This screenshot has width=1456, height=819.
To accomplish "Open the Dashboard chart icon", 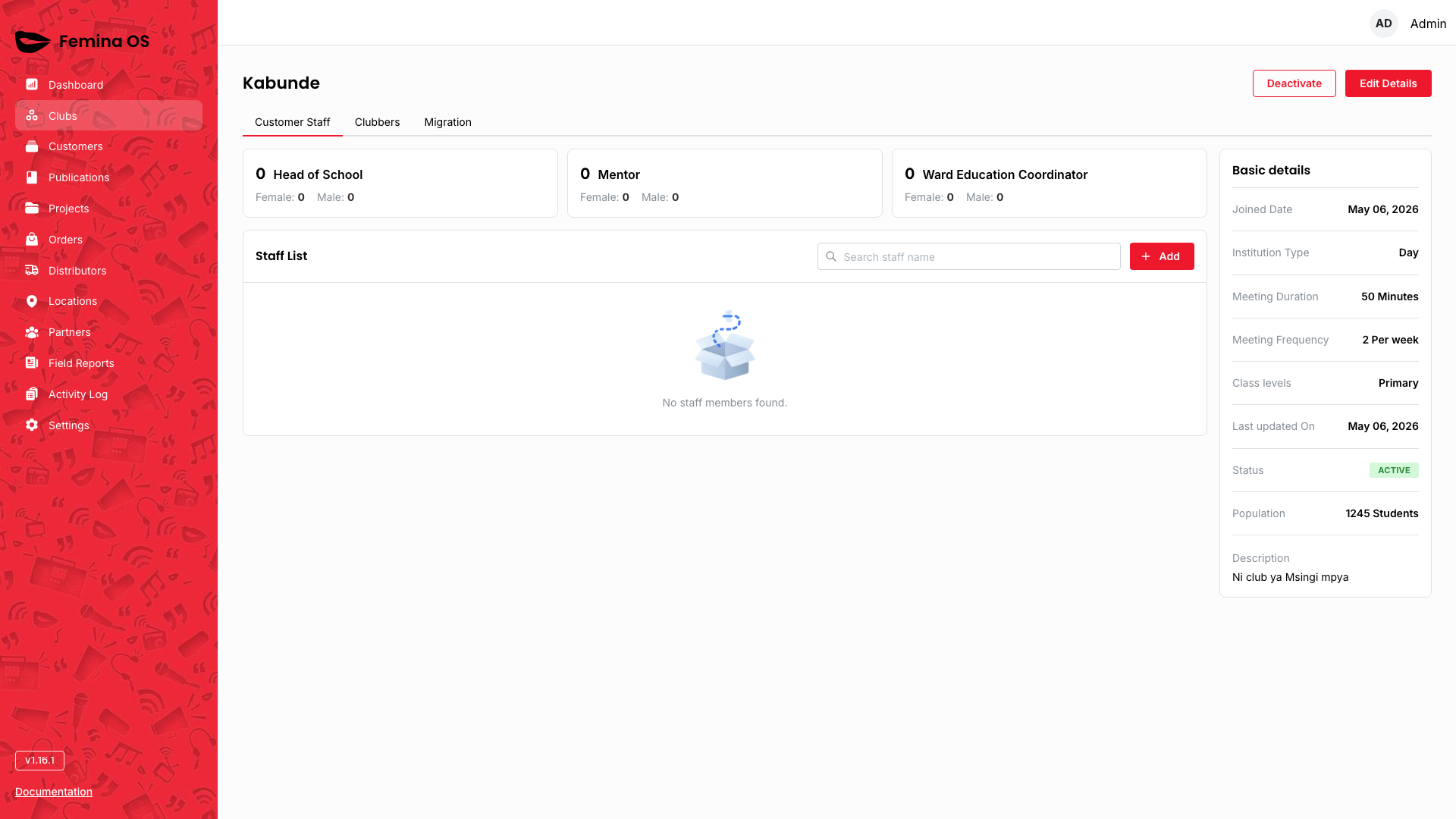I will click(x=32, y=84).
